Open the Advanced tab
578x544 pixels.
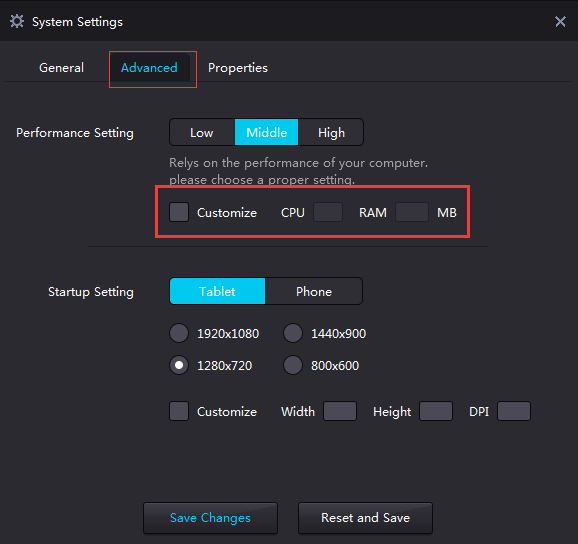(149, 68)
